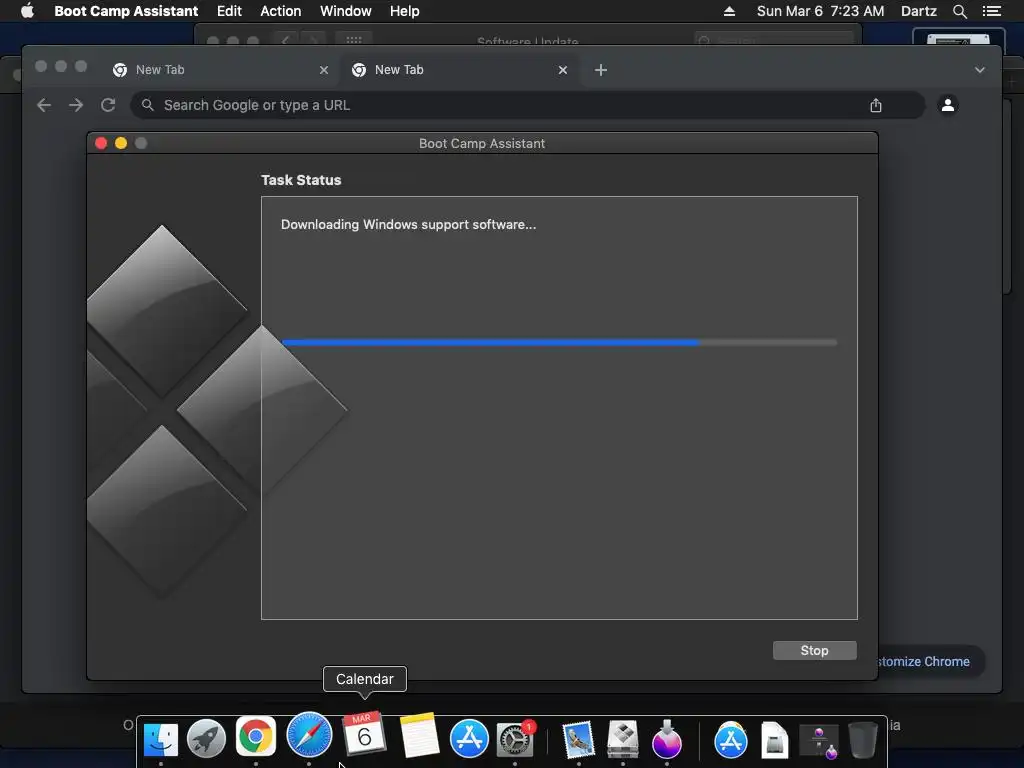Close the second Chrome New Tab
Image resolution: width=1024 pixels, height=768 pixels.
563,70
